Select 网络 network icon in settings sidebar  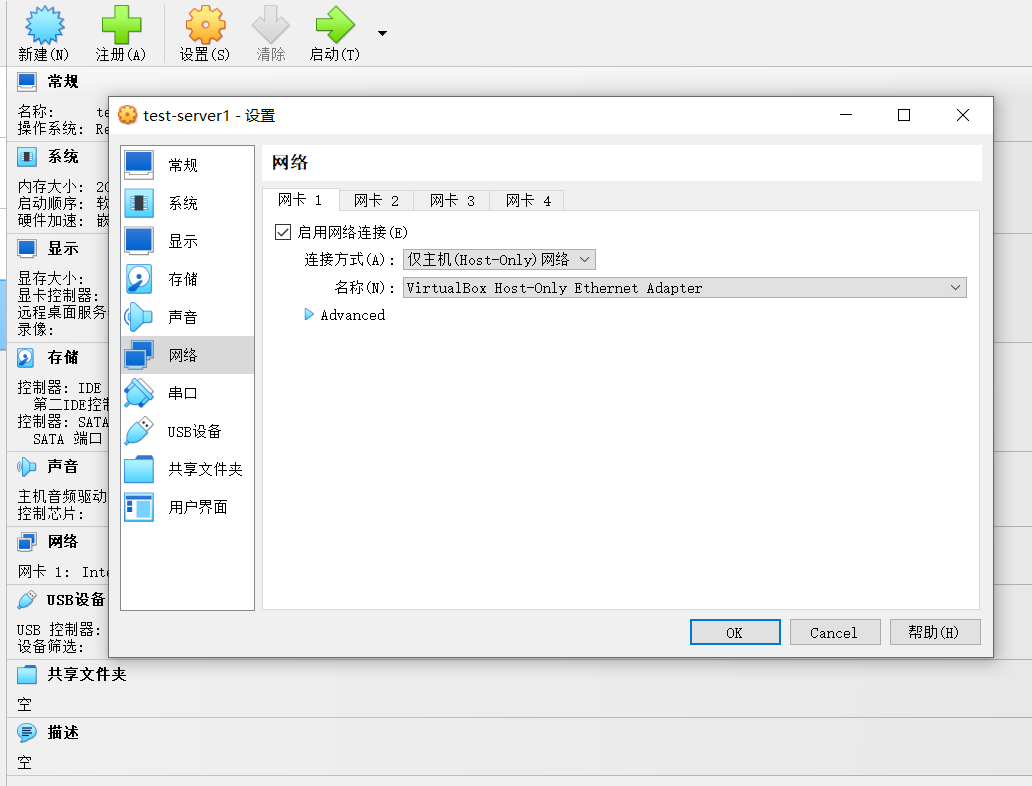(x=139, y=355)
